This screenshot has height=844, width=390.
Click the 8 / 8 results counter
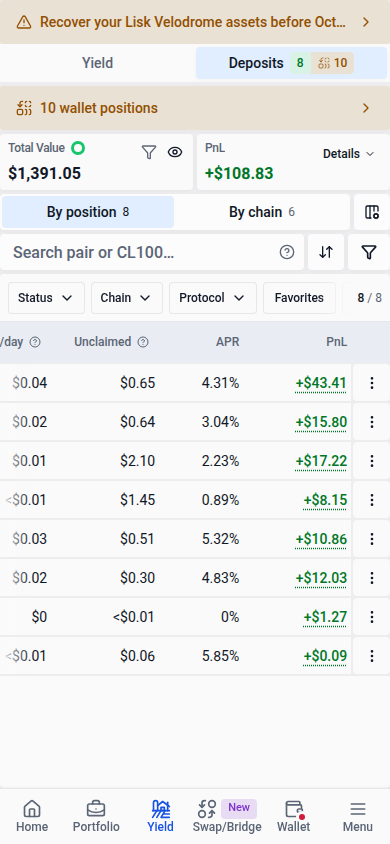(x=370, y=298)
